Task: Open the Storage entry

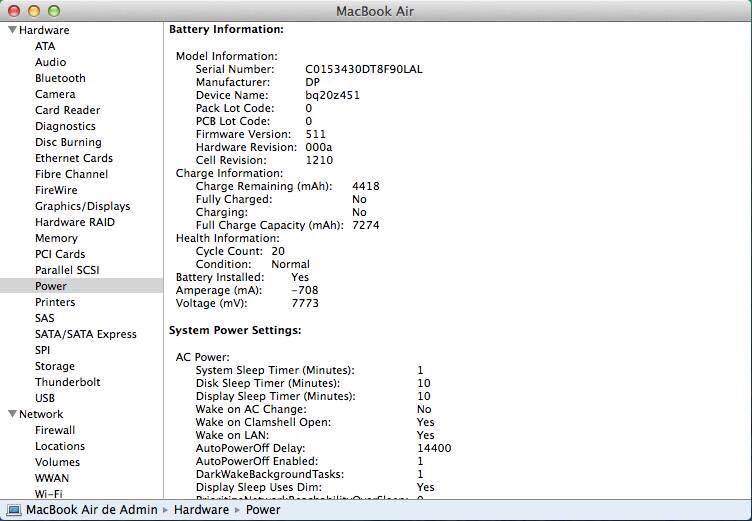Action: (x=55, y=366)
